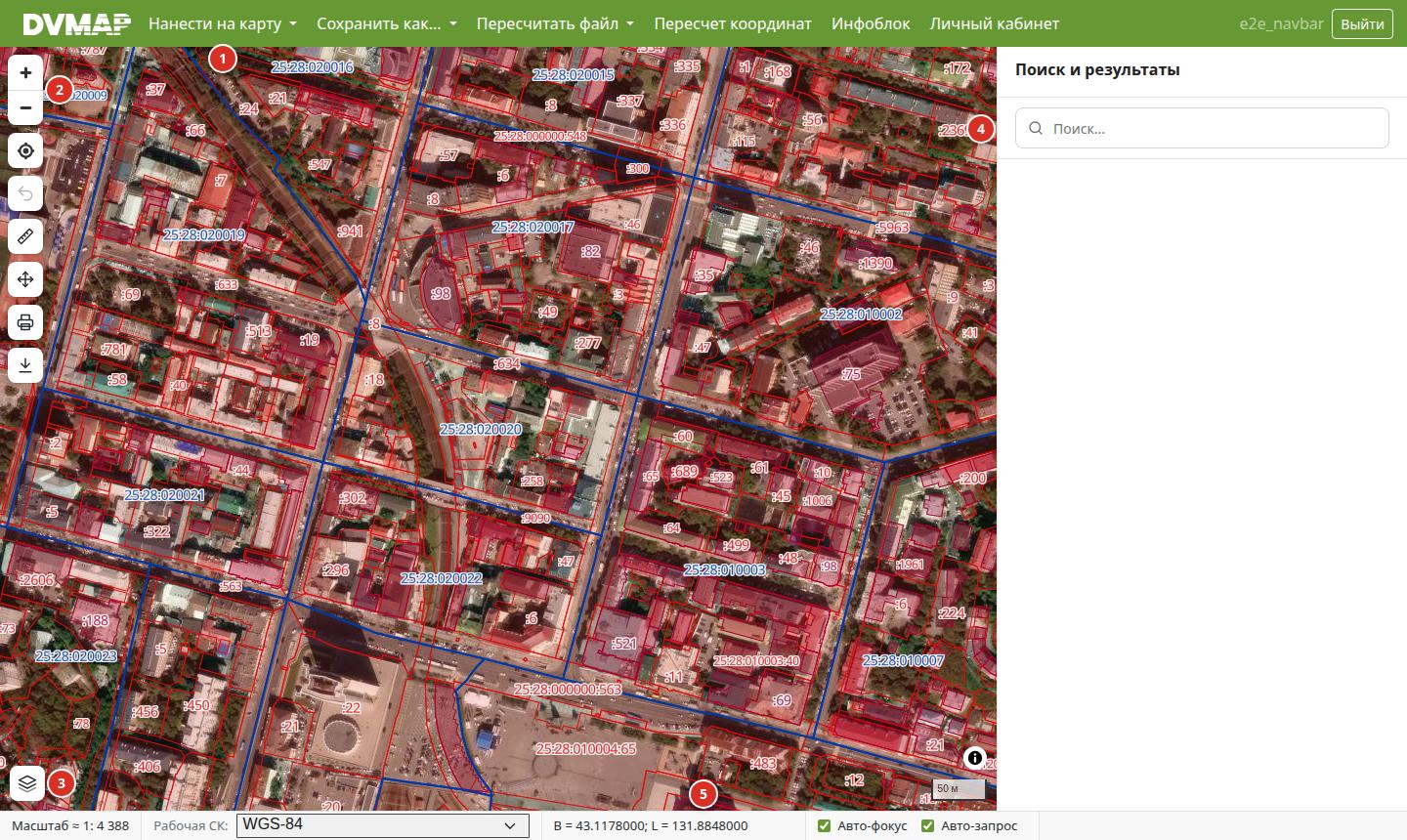
Task: Select the ruler measurement tool
Action: click(25, 236)
